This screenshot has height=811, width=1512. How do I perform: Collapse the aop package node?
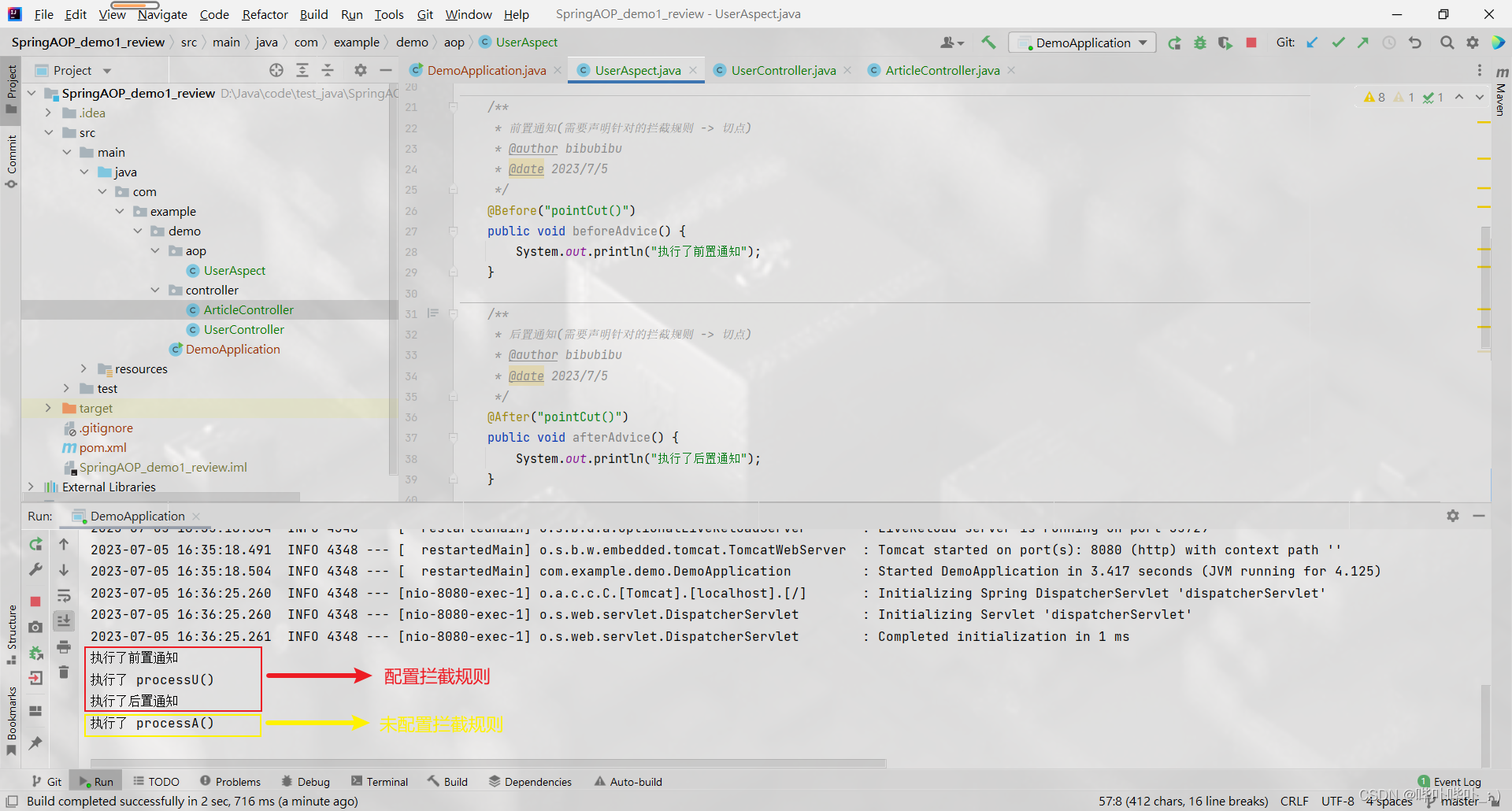pos(155,250)
